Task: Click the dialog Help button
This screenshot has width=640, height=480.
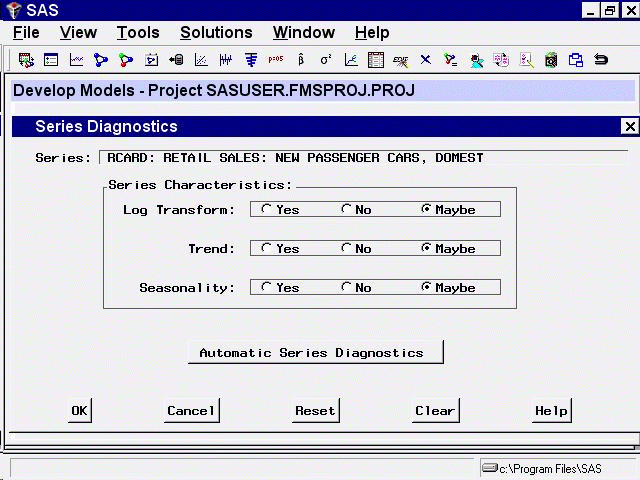Action: tap(551, 411)
